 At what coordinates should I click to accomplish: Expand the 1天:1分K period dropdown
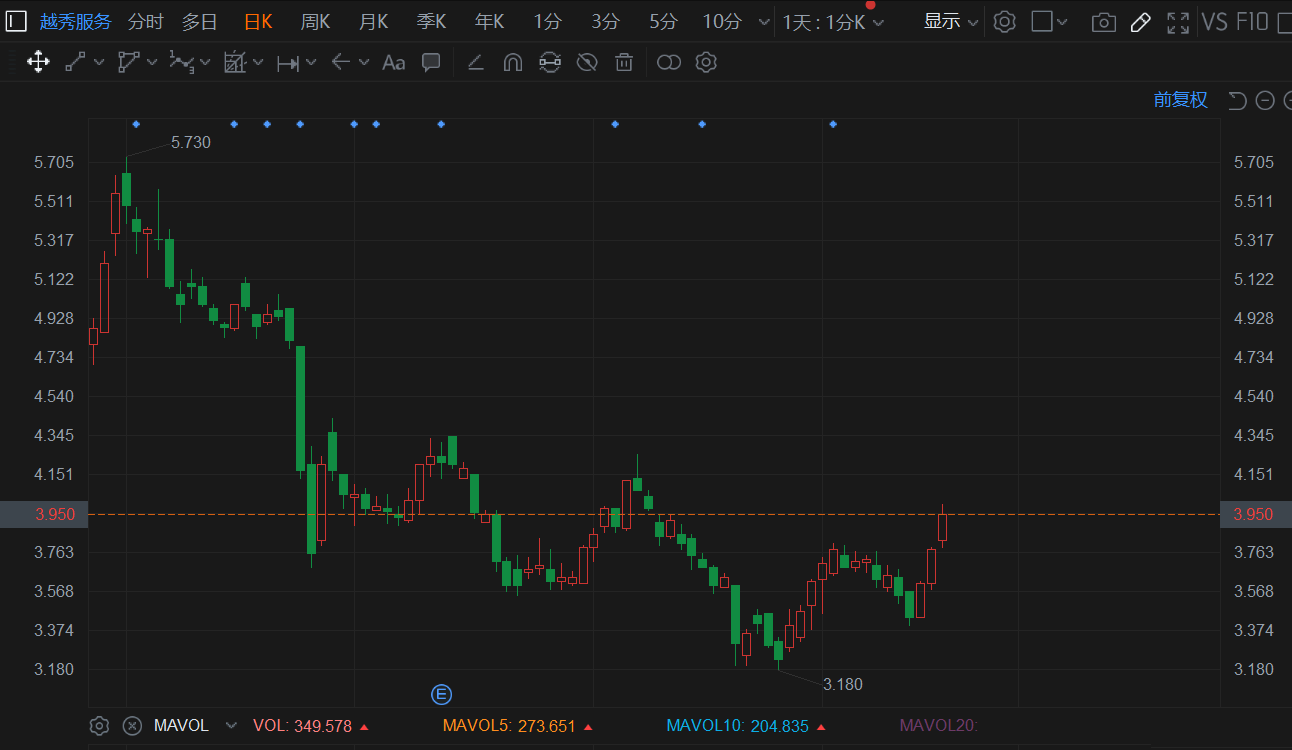(x=832, y=22)
